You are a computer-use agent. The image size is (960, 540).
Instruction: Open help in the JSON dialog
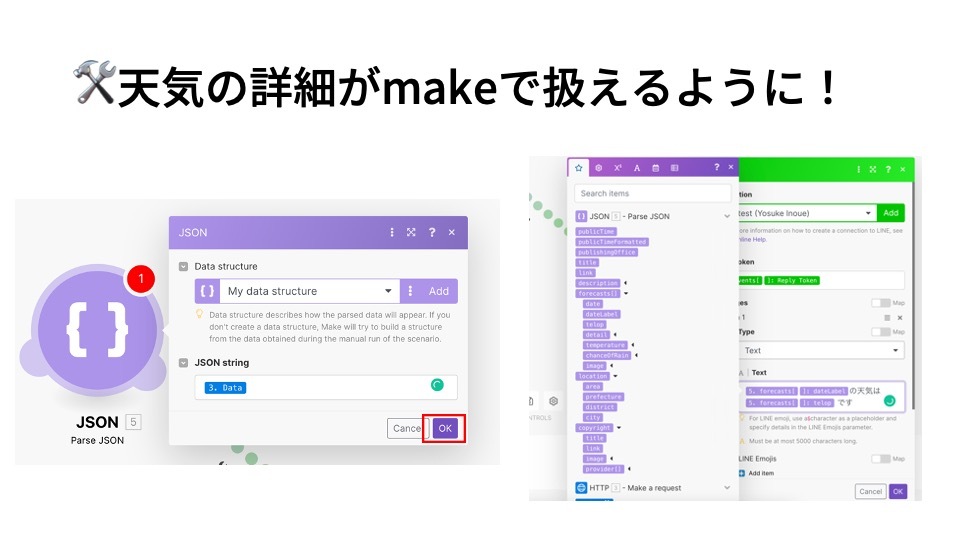point(432,233)
